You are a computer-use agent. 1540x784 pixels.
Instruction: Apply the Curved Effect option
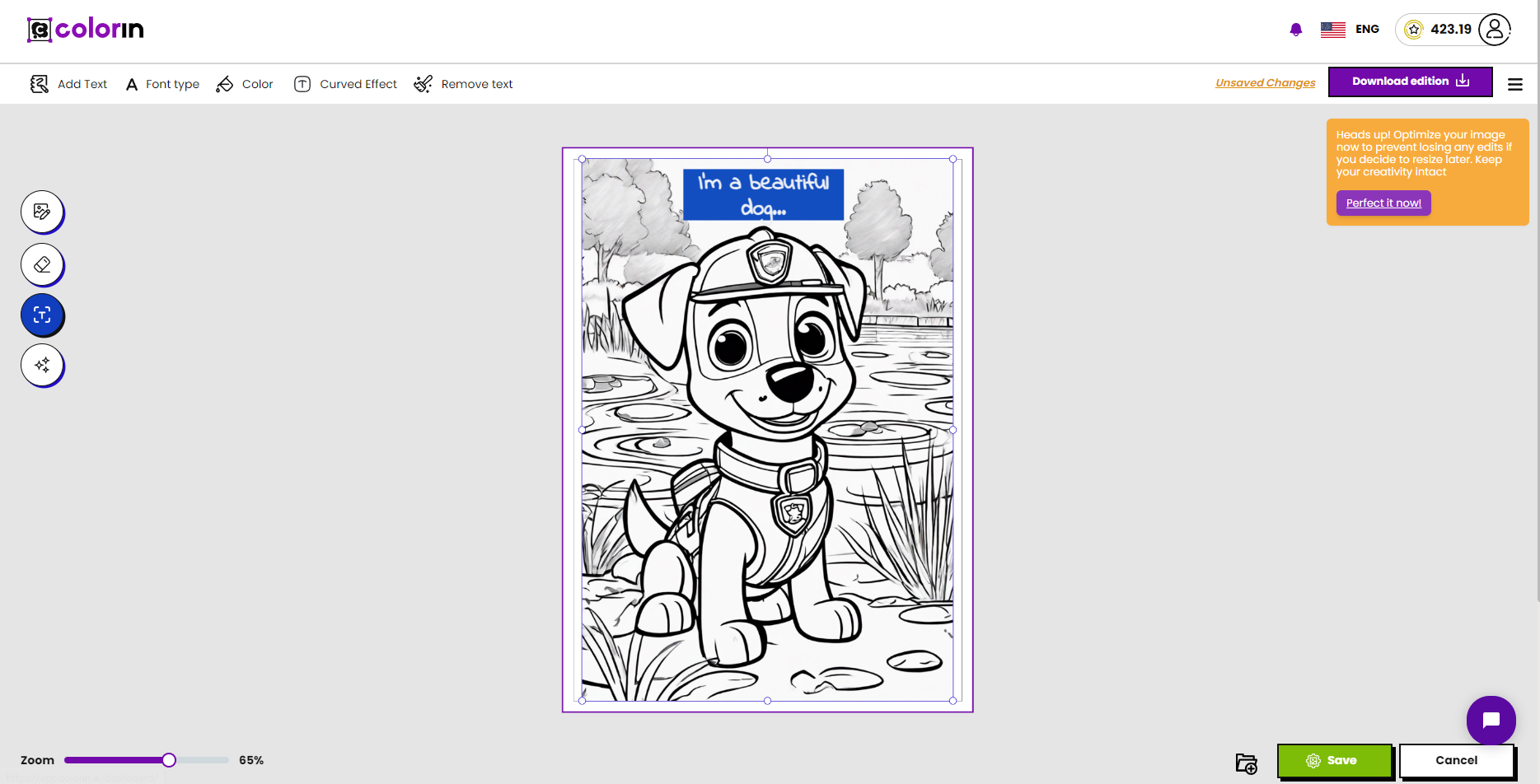(345, 84)
